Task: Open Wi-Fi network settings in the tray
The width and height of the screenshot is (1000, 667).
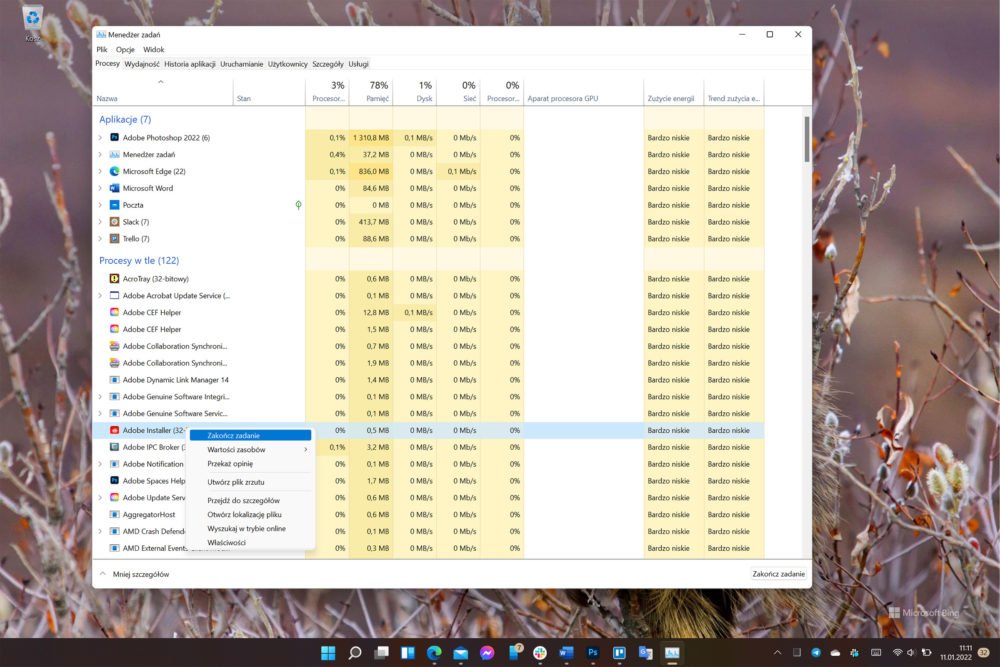Action: coord(897,652)
